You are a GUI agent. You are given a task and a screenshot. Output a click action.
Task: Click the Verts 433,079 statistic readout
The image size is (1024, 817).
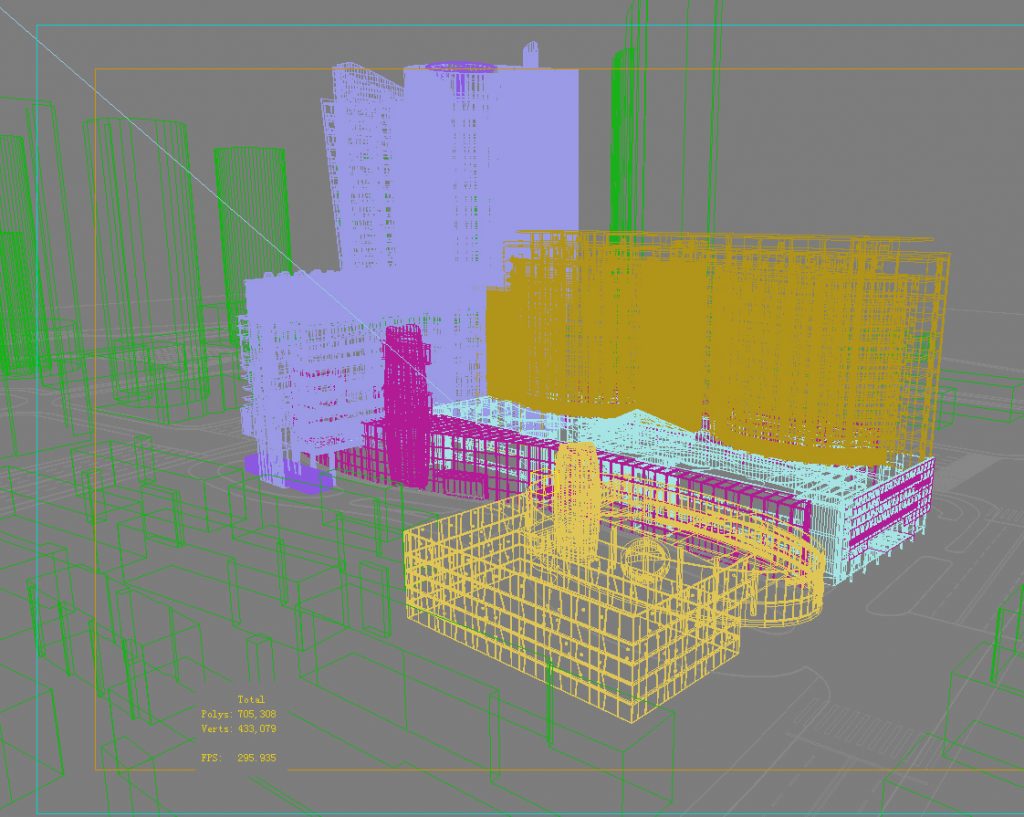(238, 727)
